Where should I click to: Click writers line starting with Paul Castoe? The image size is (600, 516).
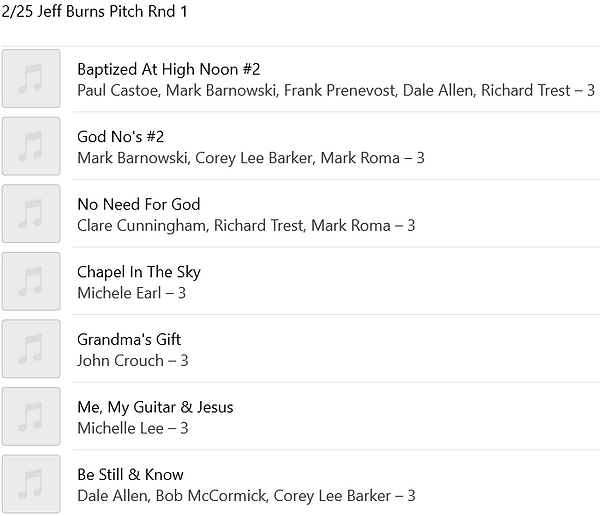click(x=335, y=90)
